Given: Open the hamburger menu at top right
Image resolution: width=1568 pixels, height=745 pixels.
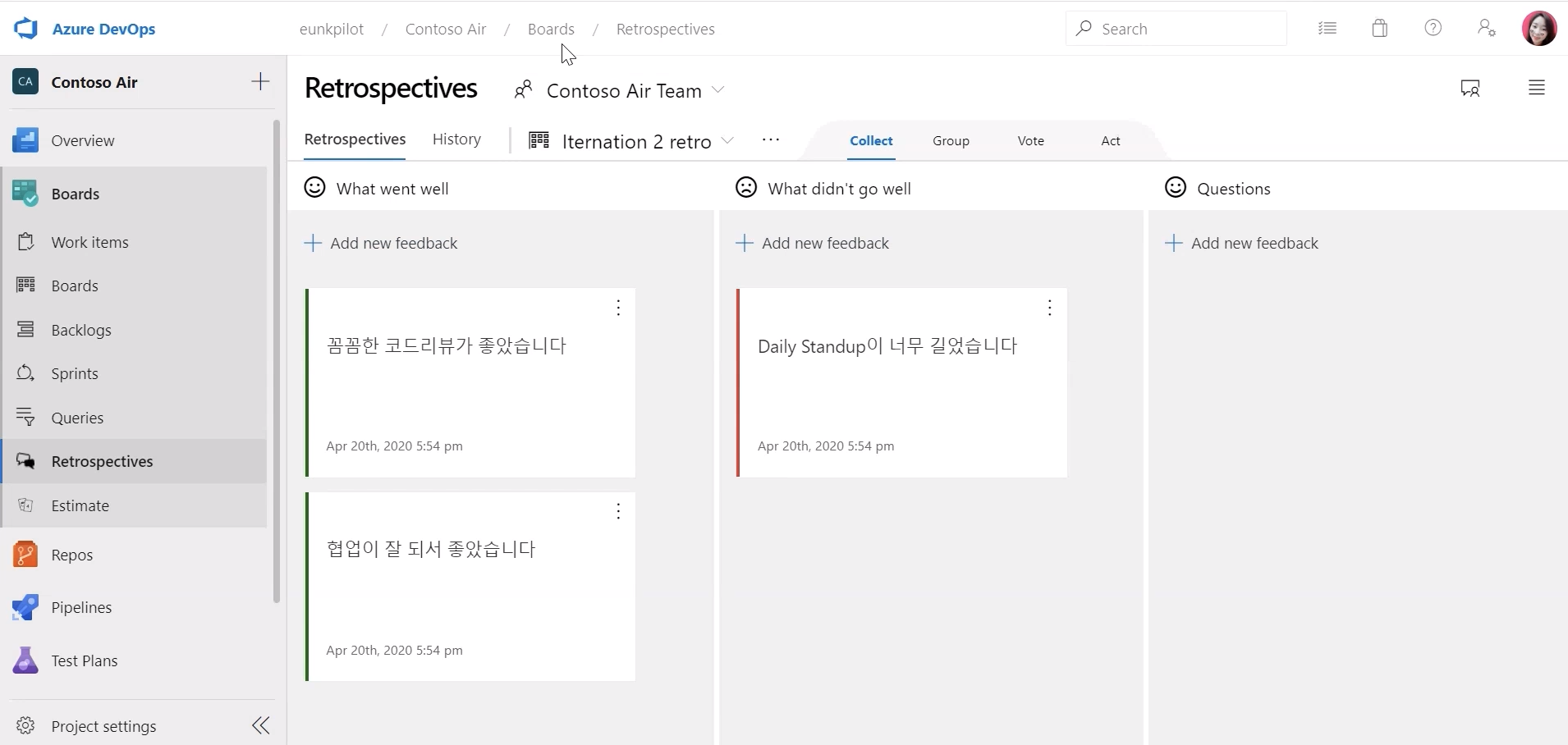Looking at the screenshot, I should click(1537, 88).
